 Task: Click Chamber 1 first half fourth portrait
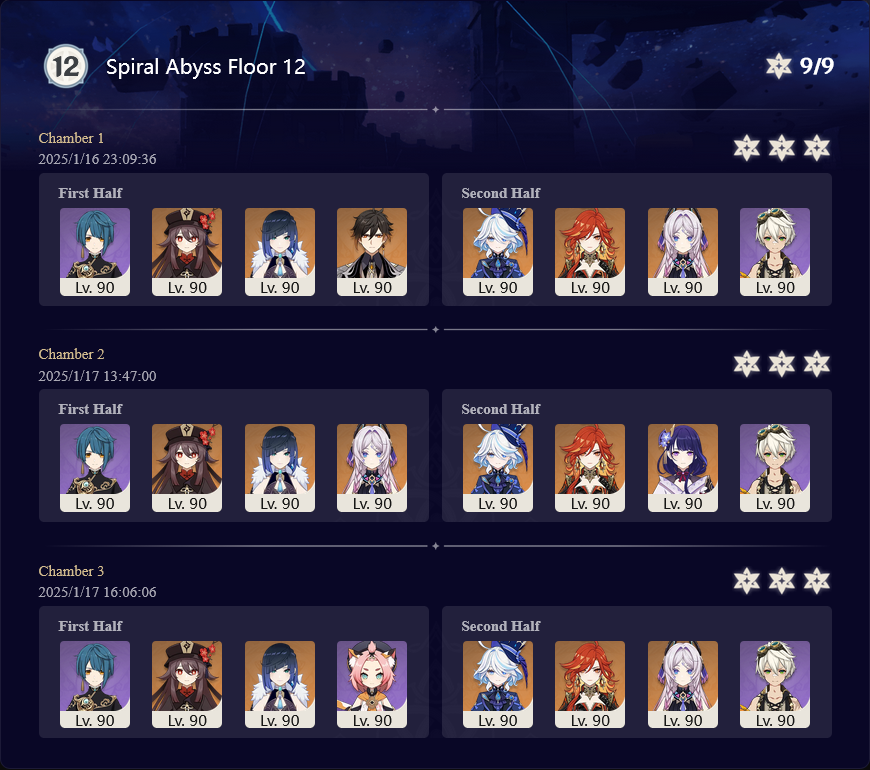tap(372, 251)
